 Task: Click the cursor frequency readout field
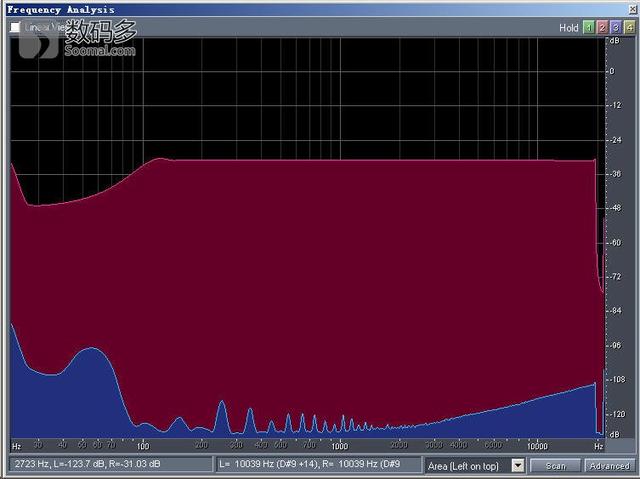(x=108, y=466)
